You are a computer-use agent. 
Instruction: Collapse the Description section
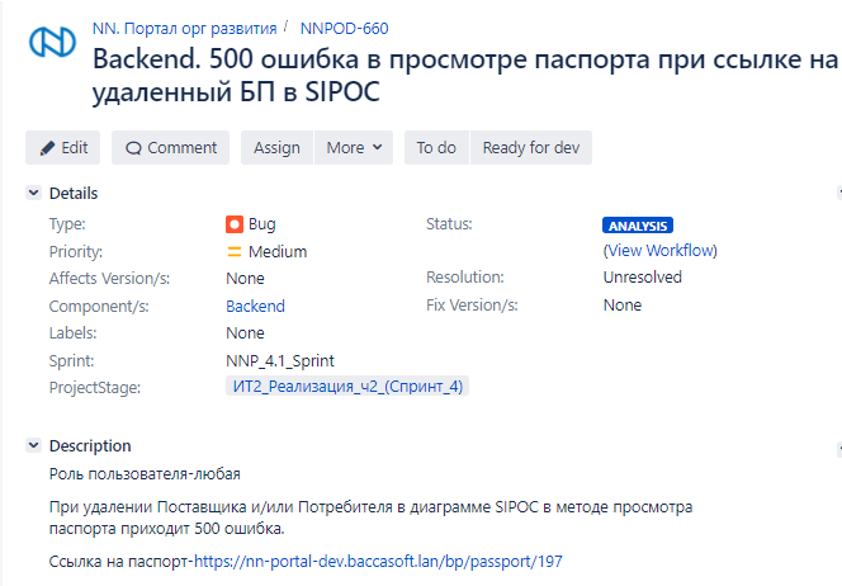pos(33,446)
